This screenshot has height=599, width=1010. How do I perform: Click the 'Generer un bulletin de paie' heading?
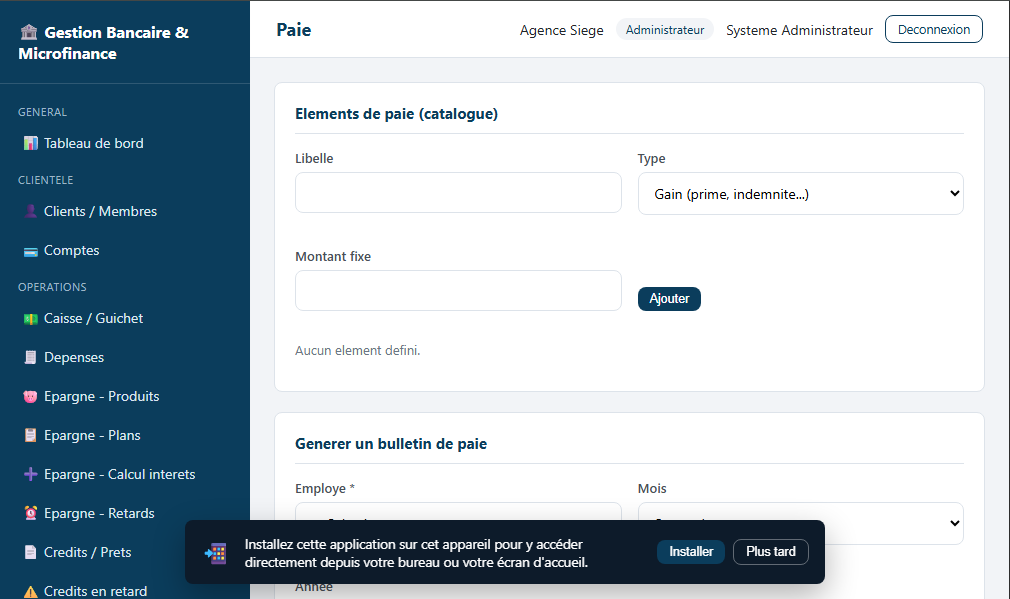click(391, 444)
